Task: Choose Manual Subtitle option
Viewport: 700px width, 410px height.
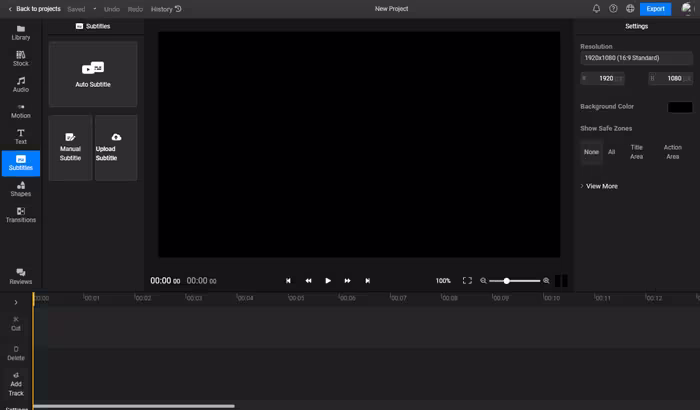Action: (x=71, y=148)
